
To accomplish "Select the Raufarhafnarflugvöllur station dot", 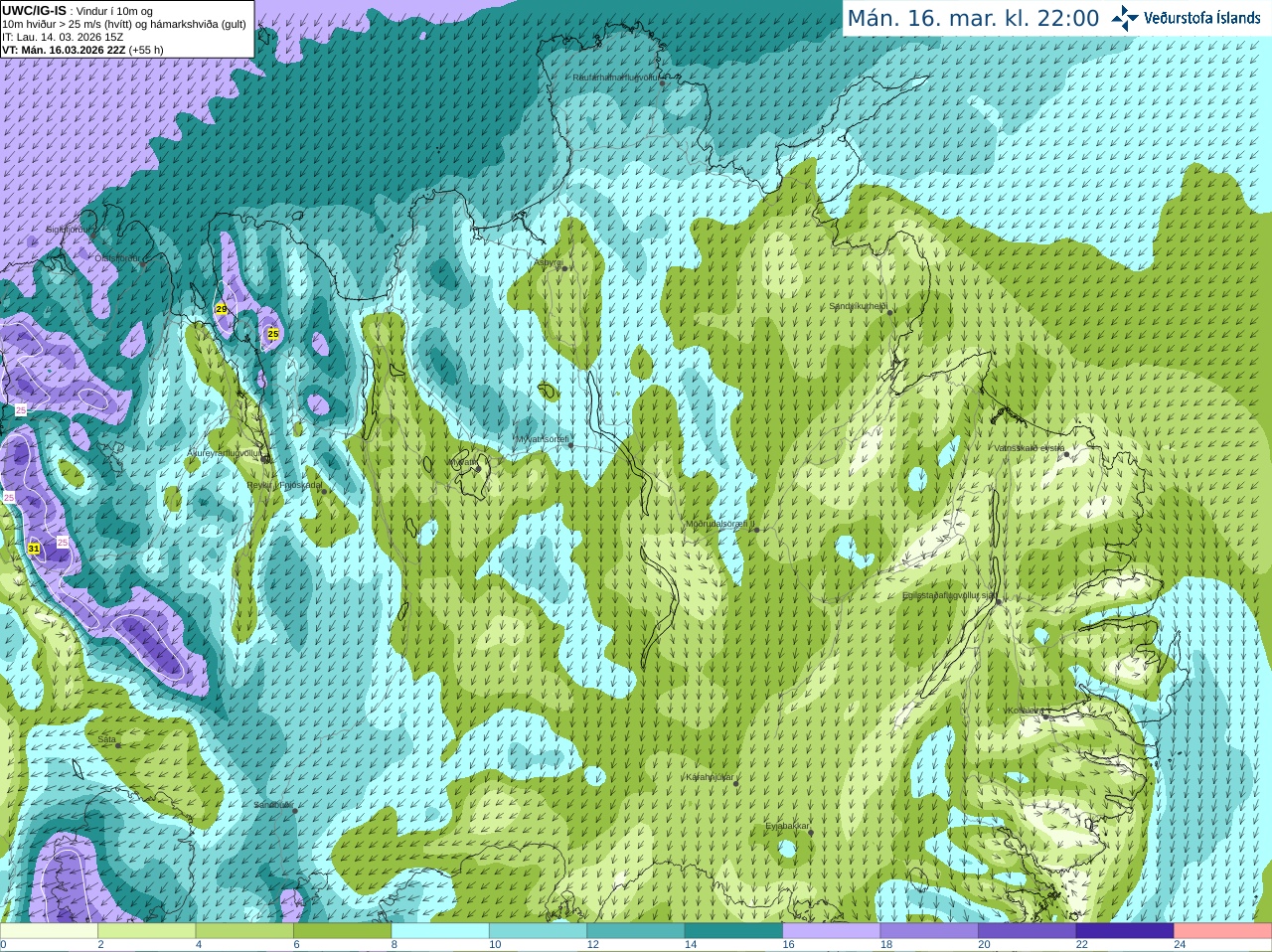I will tap(663, 83).
